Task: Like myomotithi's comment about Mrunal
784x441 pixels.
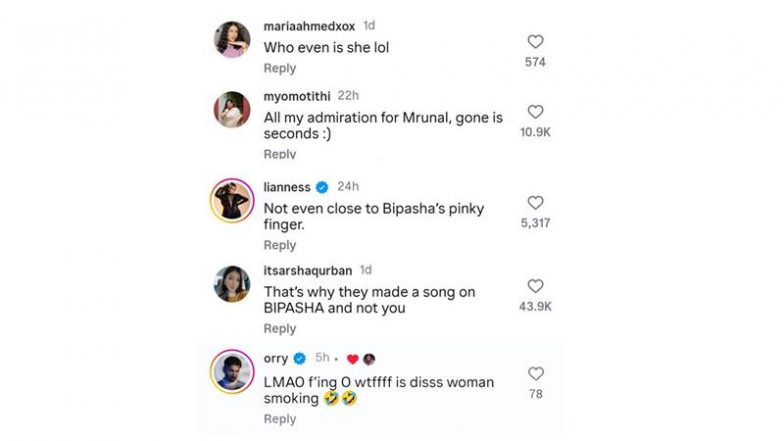Action: point(536,112)
